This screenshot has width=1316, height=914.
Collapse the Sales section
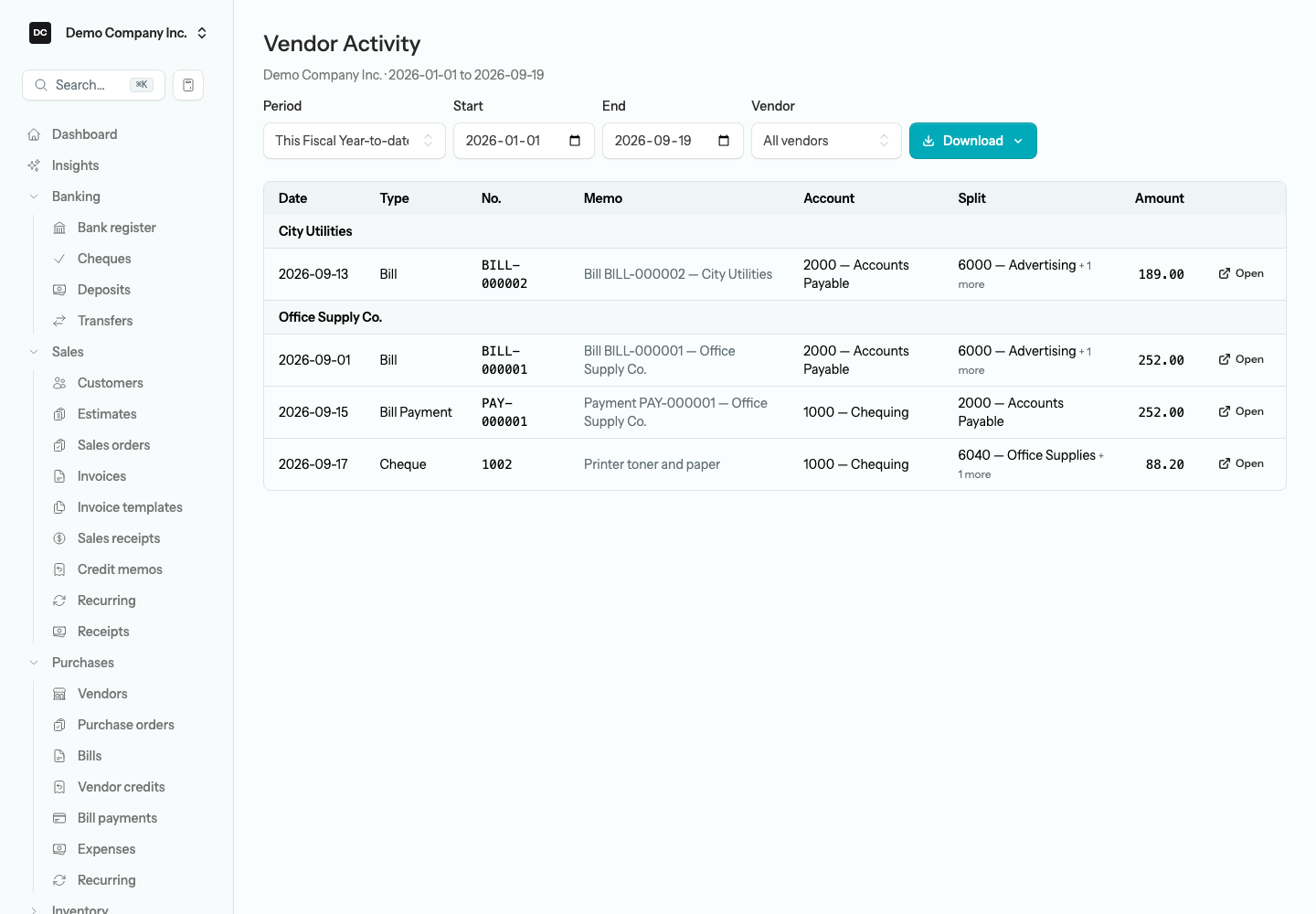coord(34,352)
